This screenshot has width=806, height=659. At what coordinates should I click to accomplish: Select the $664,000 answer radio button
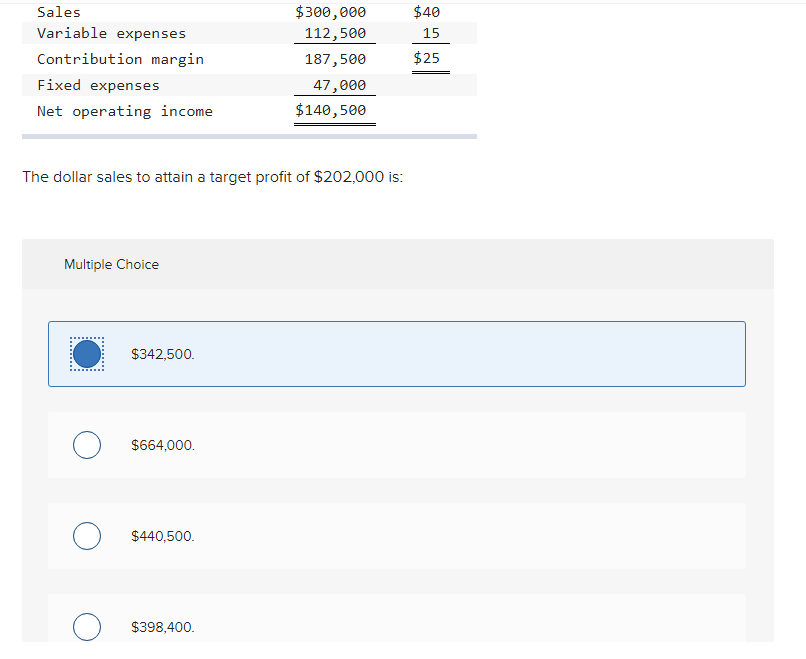click(86, 444)
